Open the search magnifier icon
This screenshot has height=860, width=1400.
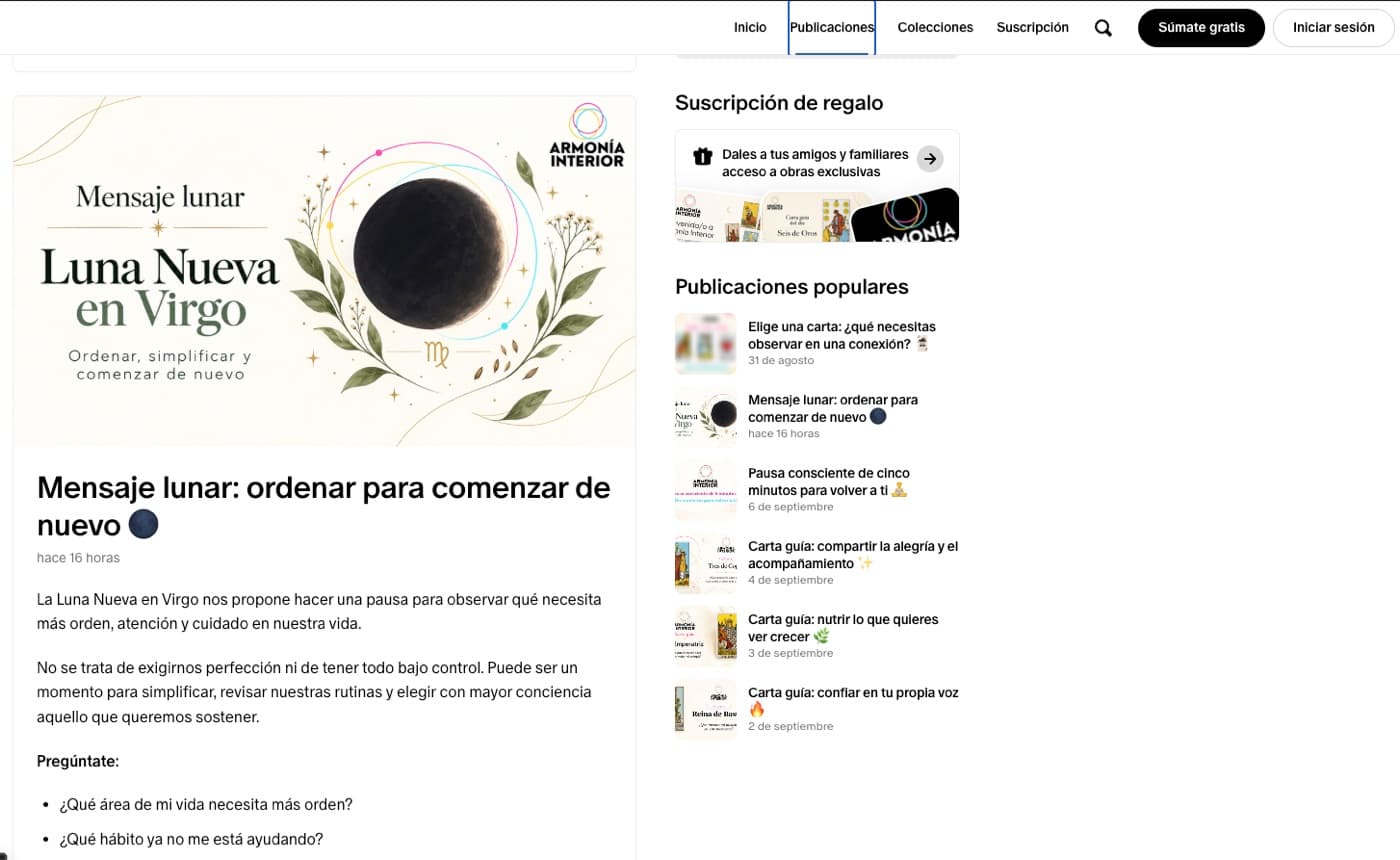[1103, 28]
